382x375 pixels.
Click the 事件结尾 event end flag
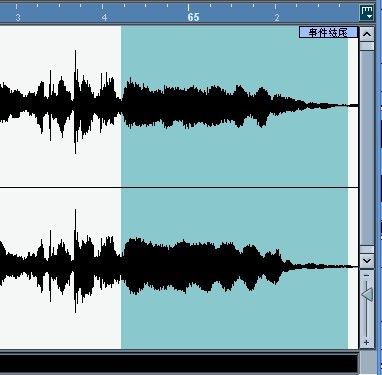328,32
